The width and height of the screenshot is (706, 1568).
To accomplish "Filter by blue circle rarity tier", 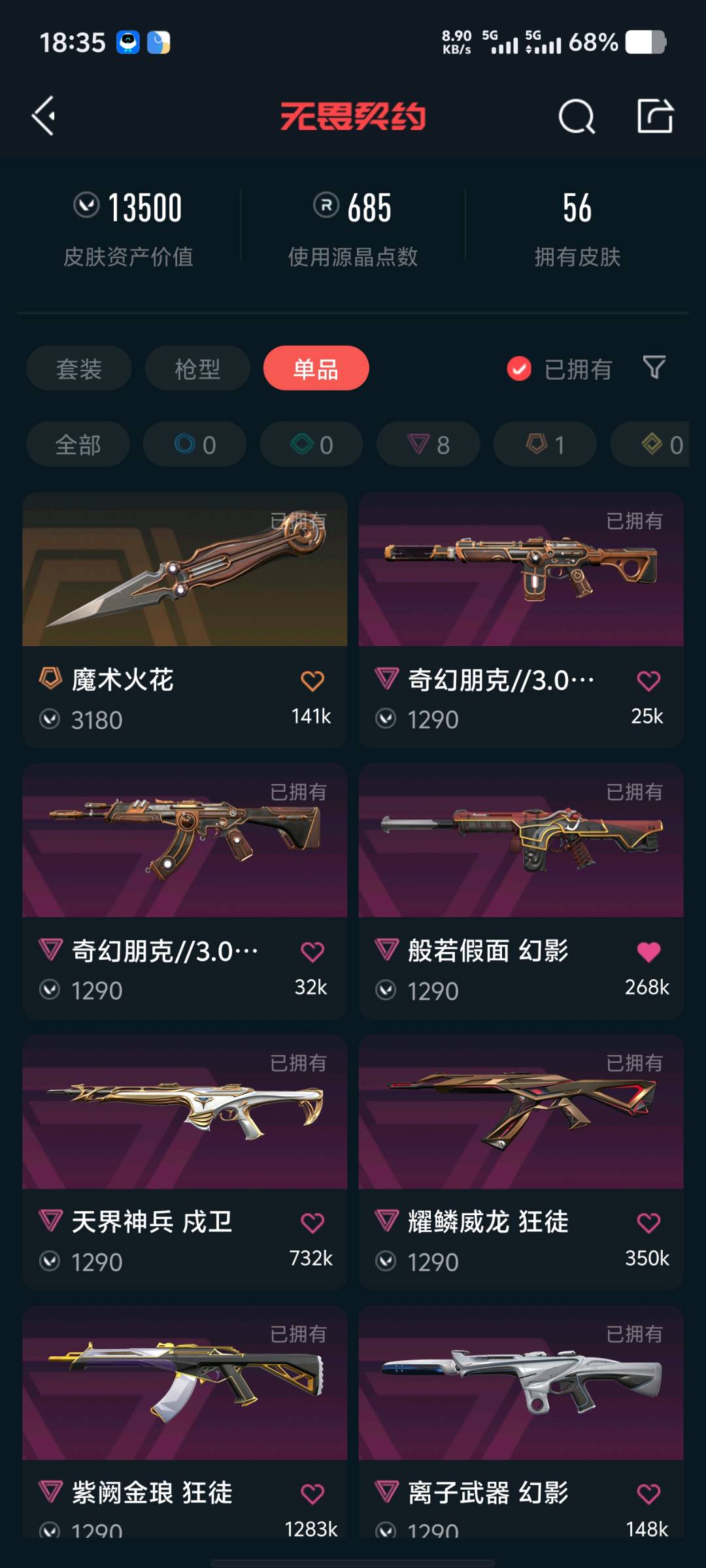I will click(x=195, y=444).
